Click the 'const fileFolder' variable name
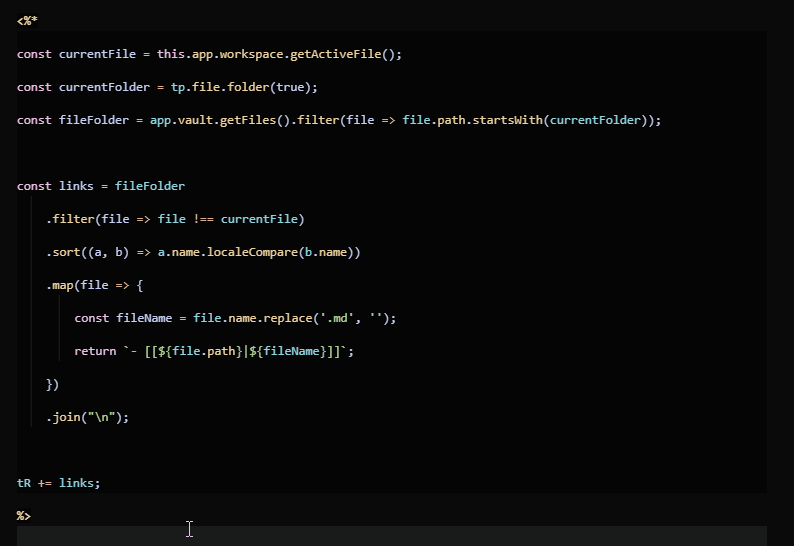794x546 pixels. [94, 120]
